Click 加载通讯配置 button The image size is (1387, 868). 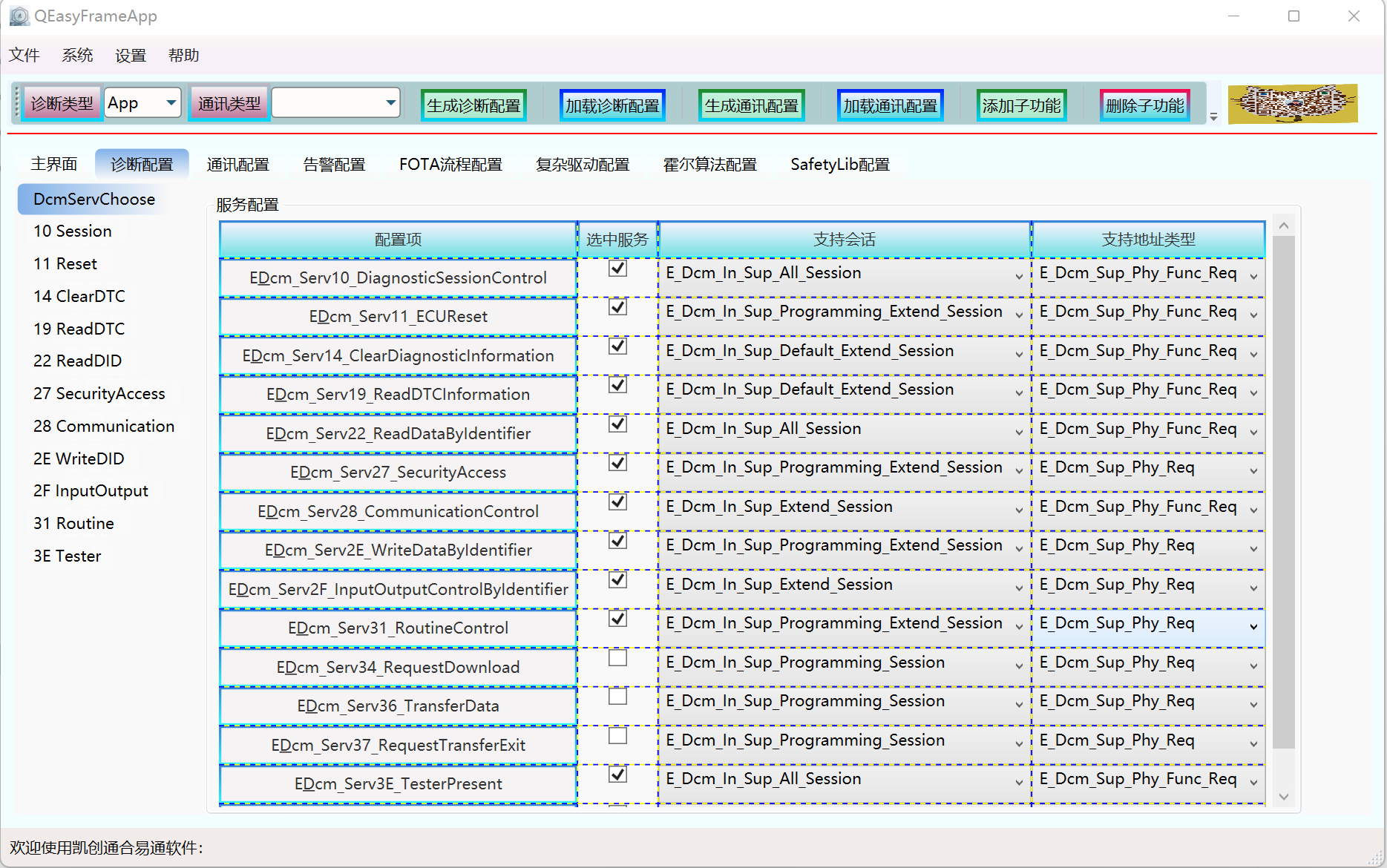[x=890, y=105]
